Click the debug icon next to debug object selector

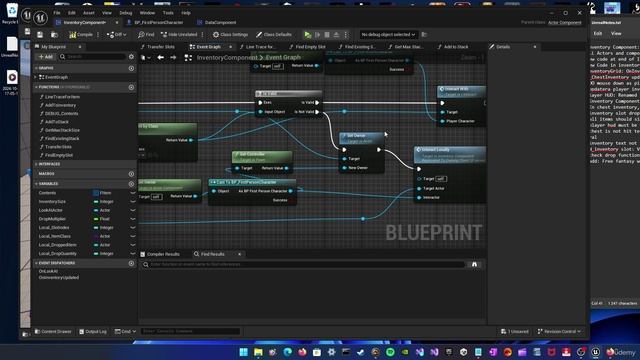point(424,35)
